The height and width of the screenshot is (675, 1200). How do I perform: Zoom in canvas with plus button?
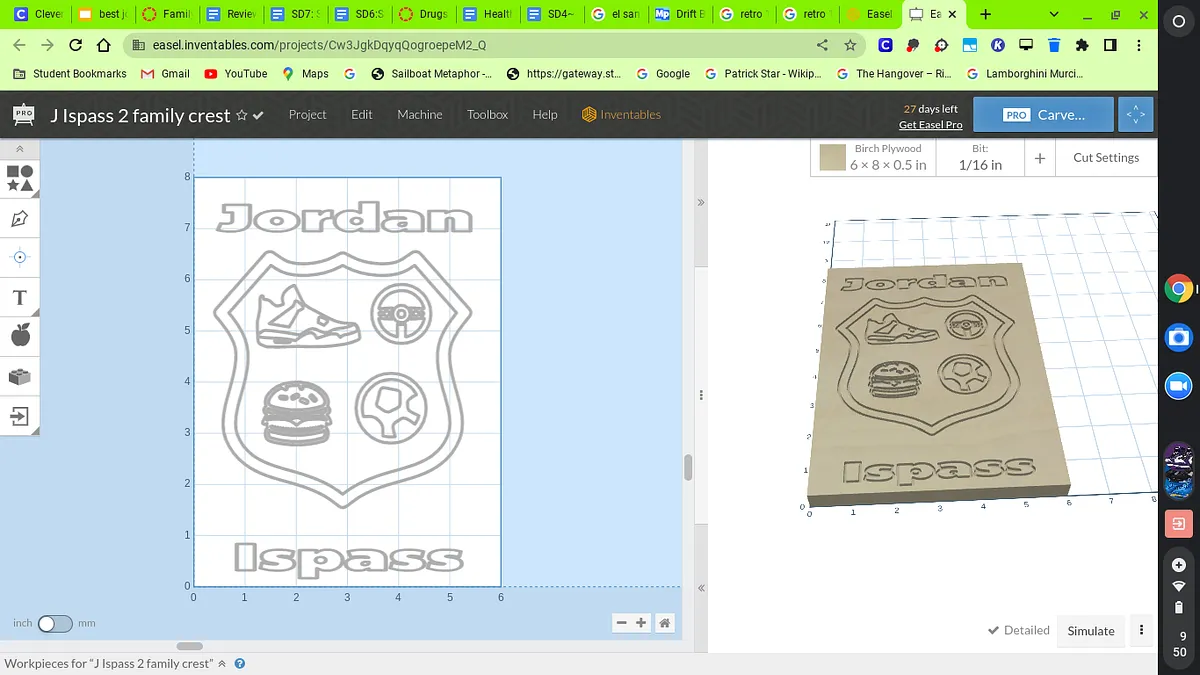[642, 623]
